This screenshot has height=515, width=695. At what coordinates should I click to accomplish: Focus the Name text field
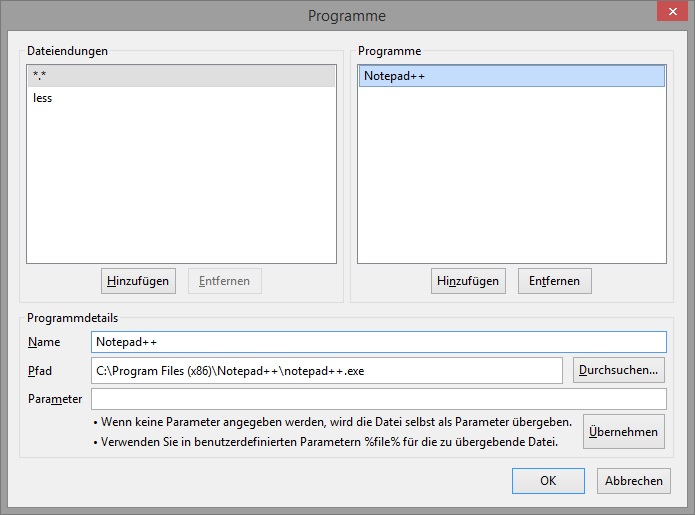coord(378,343)
